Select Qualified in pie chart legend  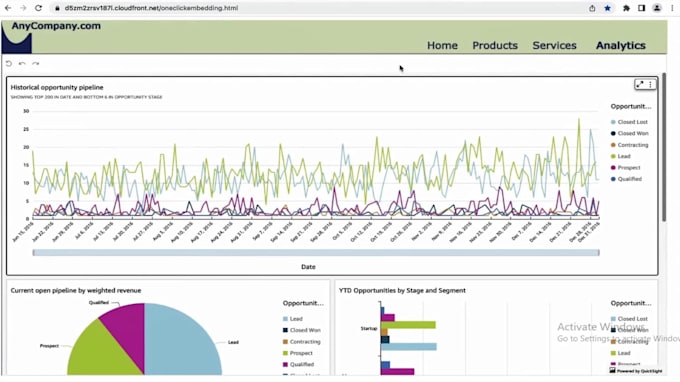click(298, 364)
